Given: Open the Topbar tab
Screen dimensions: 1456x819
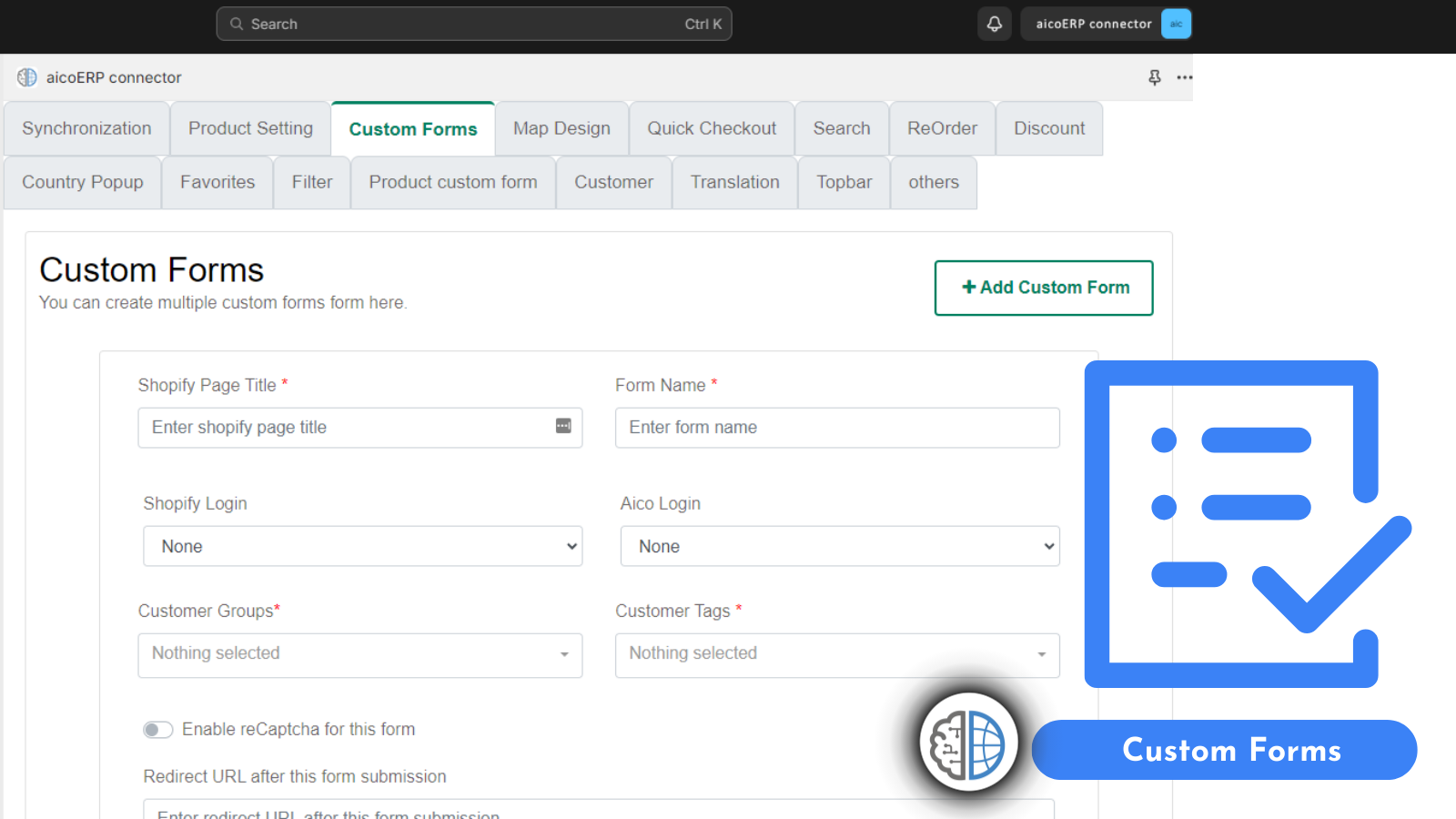Looking at the screenshot, I should click(844, 182).
